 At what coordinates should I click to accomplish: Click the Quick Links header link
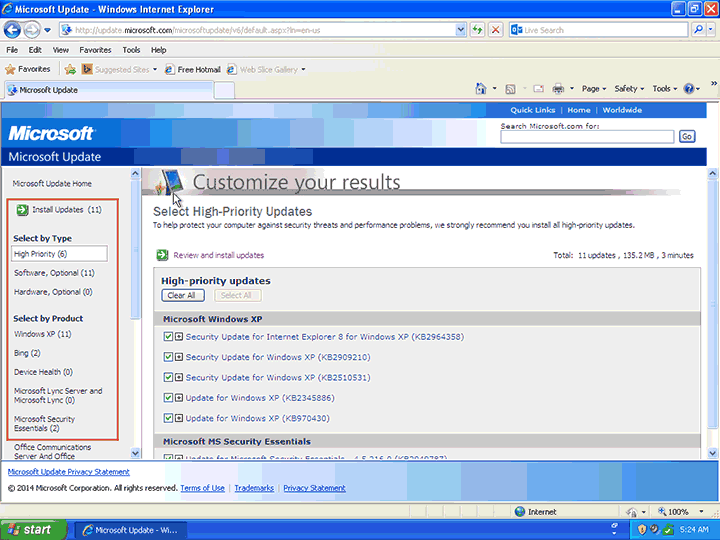(x=533, y=110)
